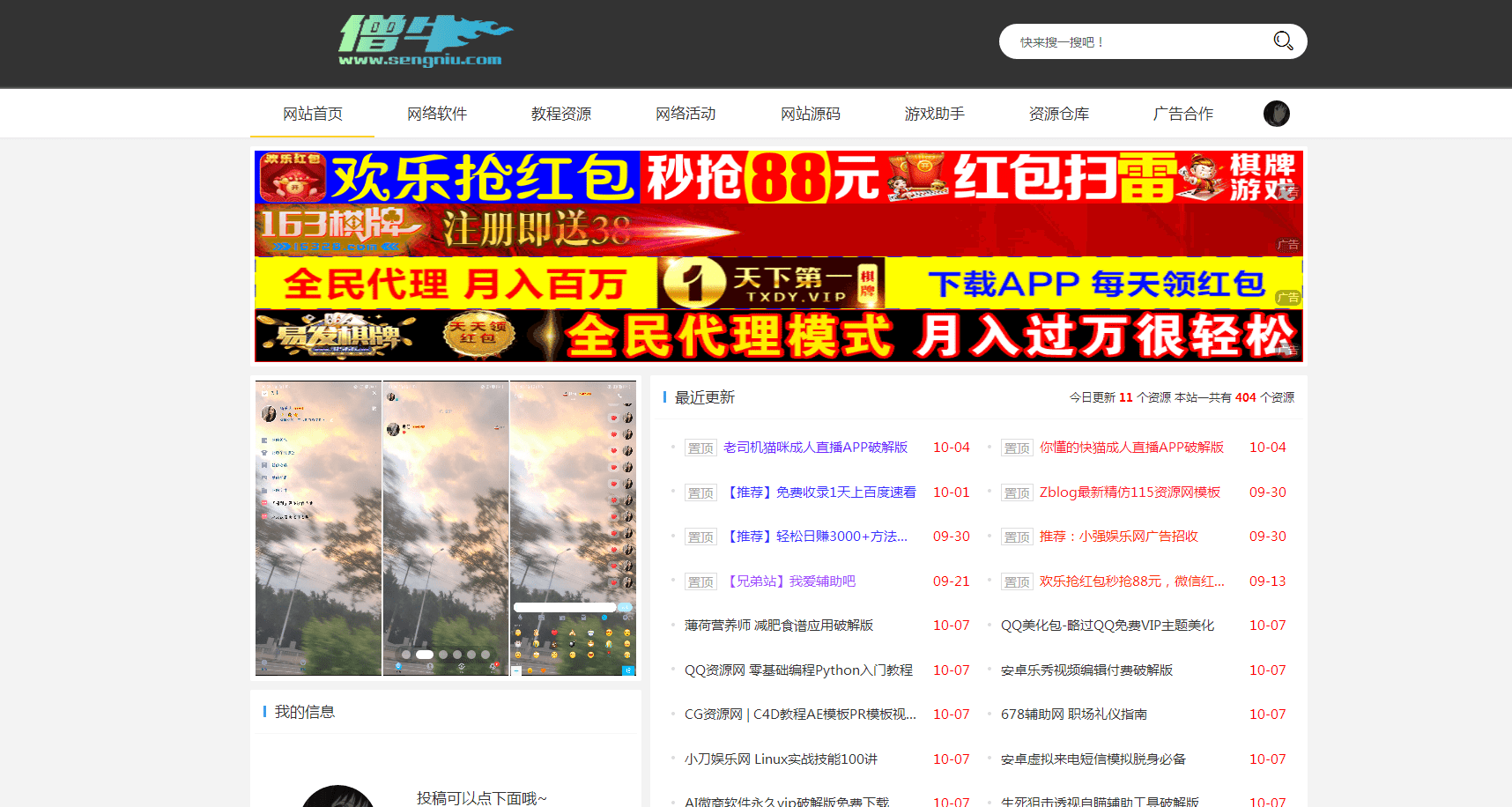The image size is (1512, 807).
Task: Open 【推荐】免费收录1天上百度速看 link
Action: click(x=819, y=492)
